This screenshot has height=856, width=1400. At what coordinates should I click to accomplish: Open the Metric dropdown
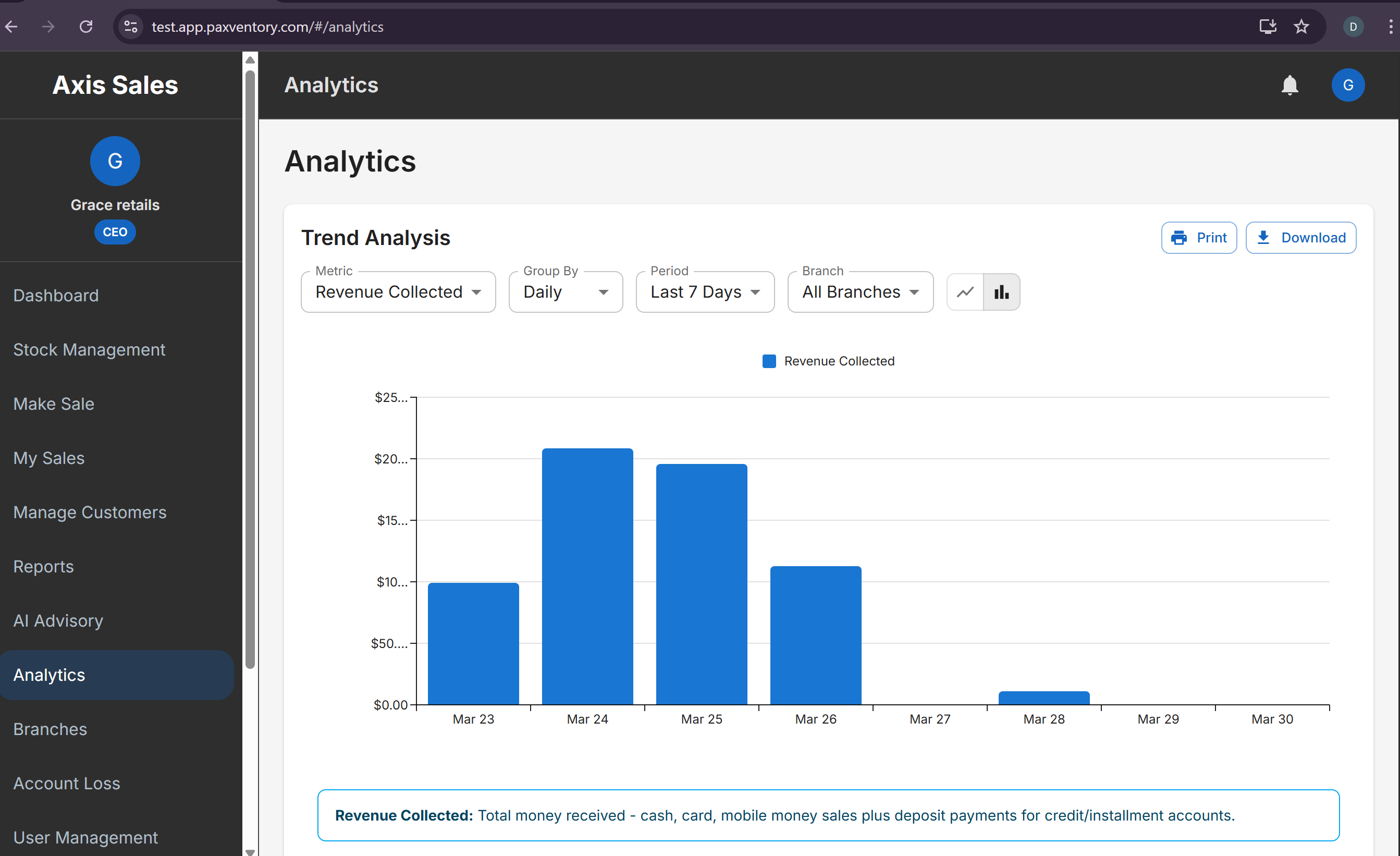pos(398,292)
